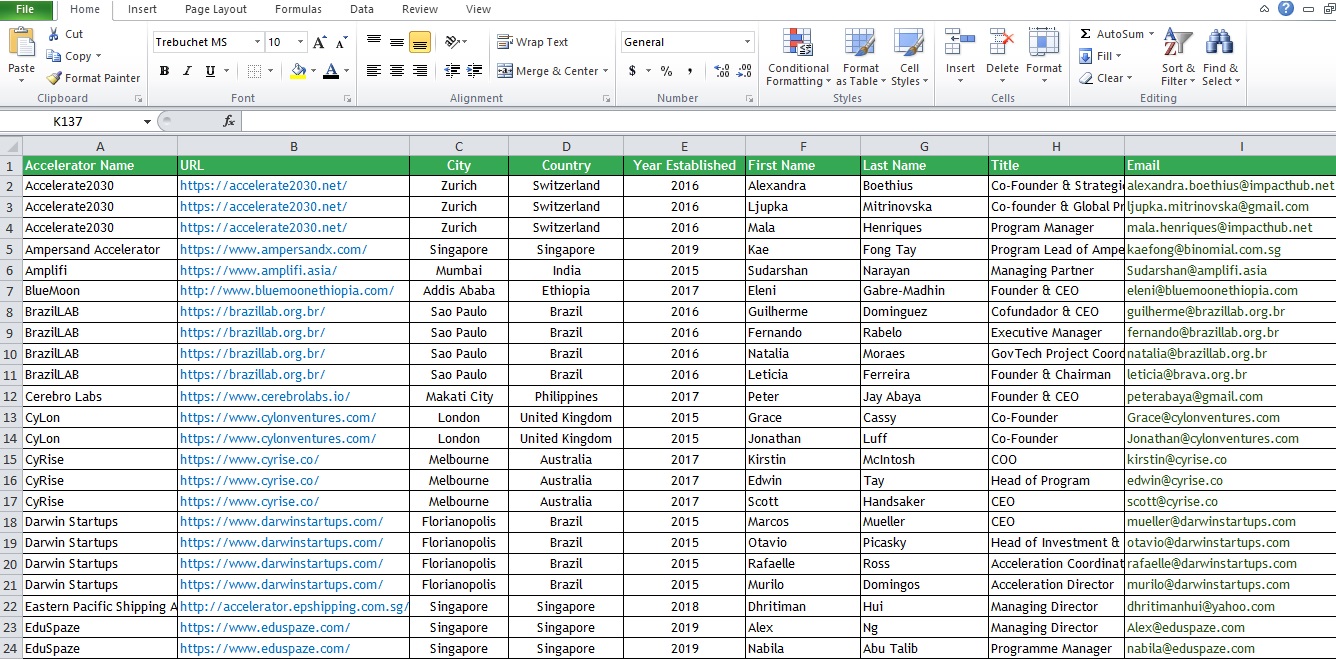Viewport: 1336px width, 660px height.
Task: Click the Percent Style number format icon
Action: pos(666,71)
